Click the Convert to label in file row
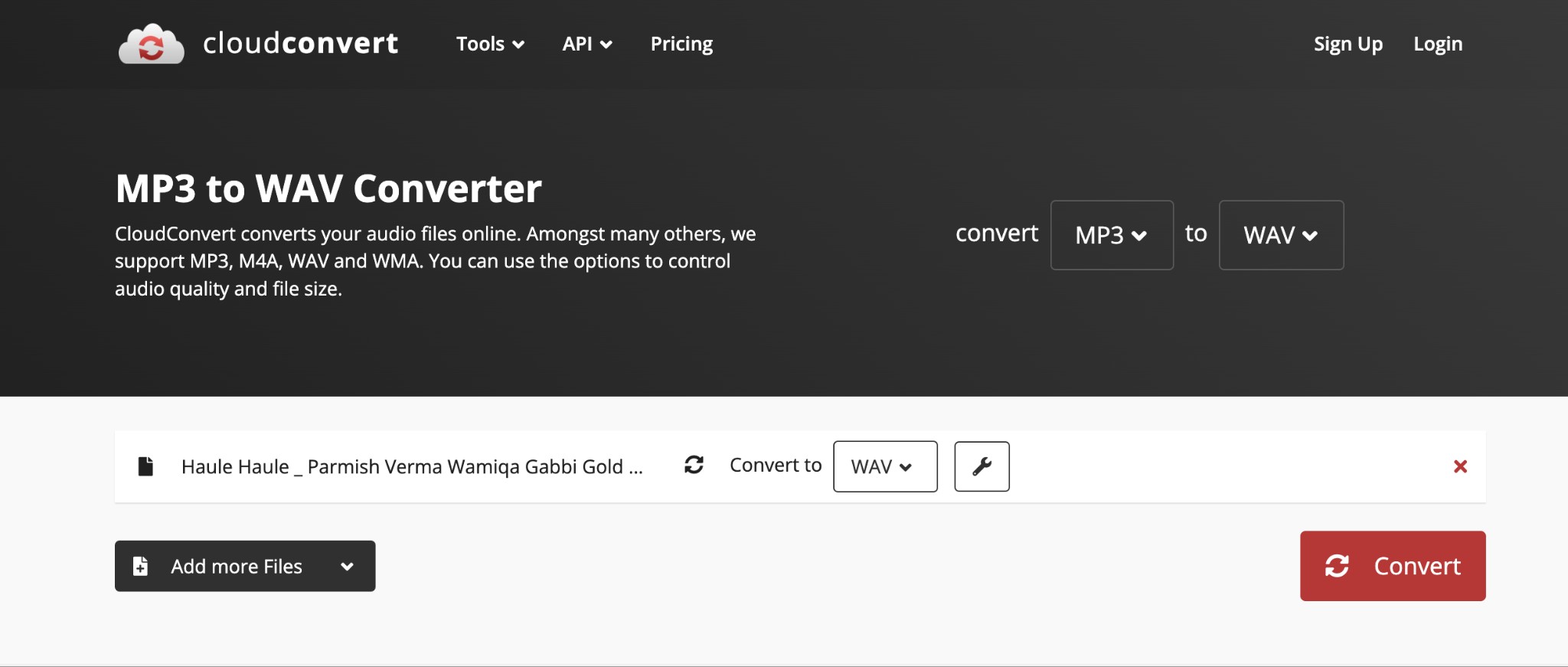The height and width of the screenshot is (667, 1568). click(x=776, y=465)
